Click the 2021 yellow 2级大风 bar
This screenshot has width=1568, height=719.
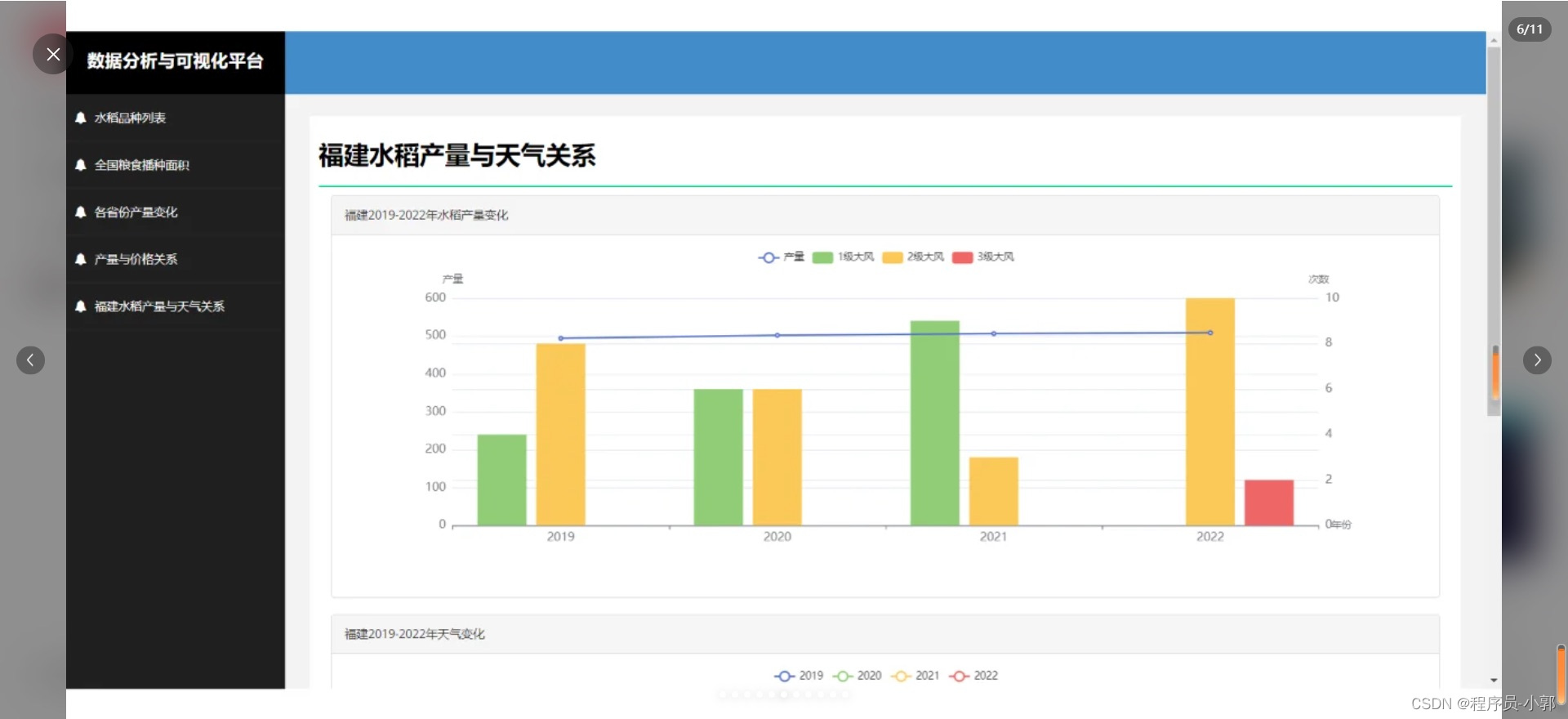pyautogui.click(x=994, y=492)
